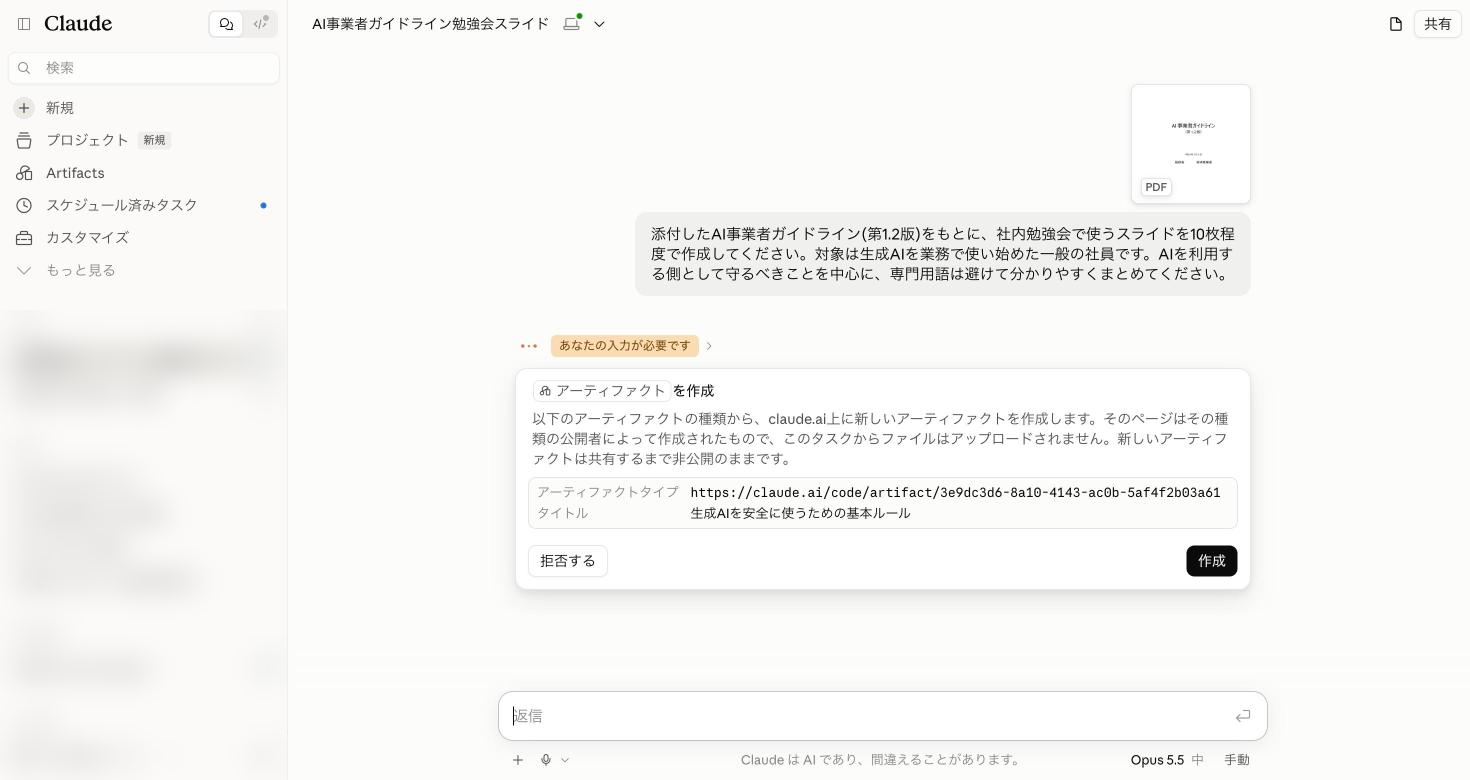Click the user message bubble text
The width and height of the screenshot is (1470, 780).
943,254
